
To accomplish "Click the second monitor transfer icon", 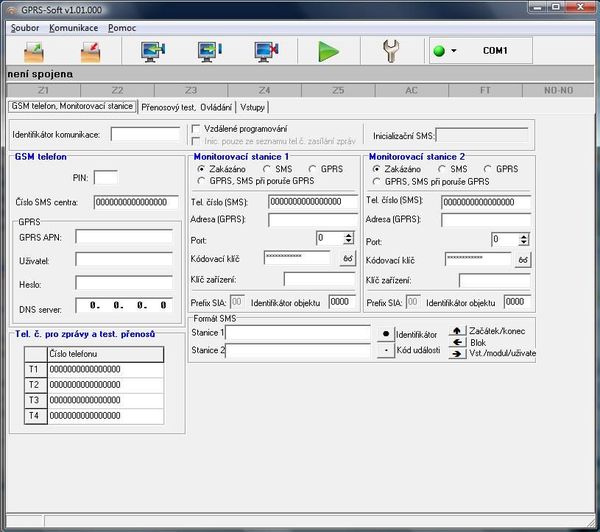I will [210, 50].
